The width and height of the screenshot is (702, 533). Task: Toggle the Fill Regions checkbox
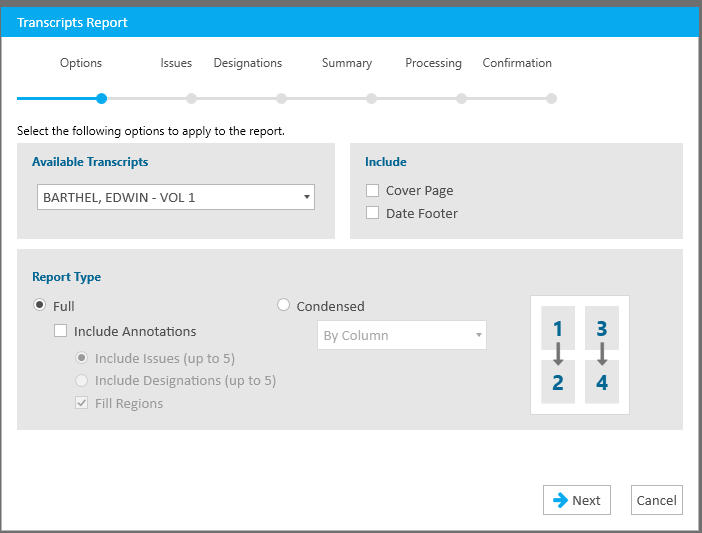point(81,403)
